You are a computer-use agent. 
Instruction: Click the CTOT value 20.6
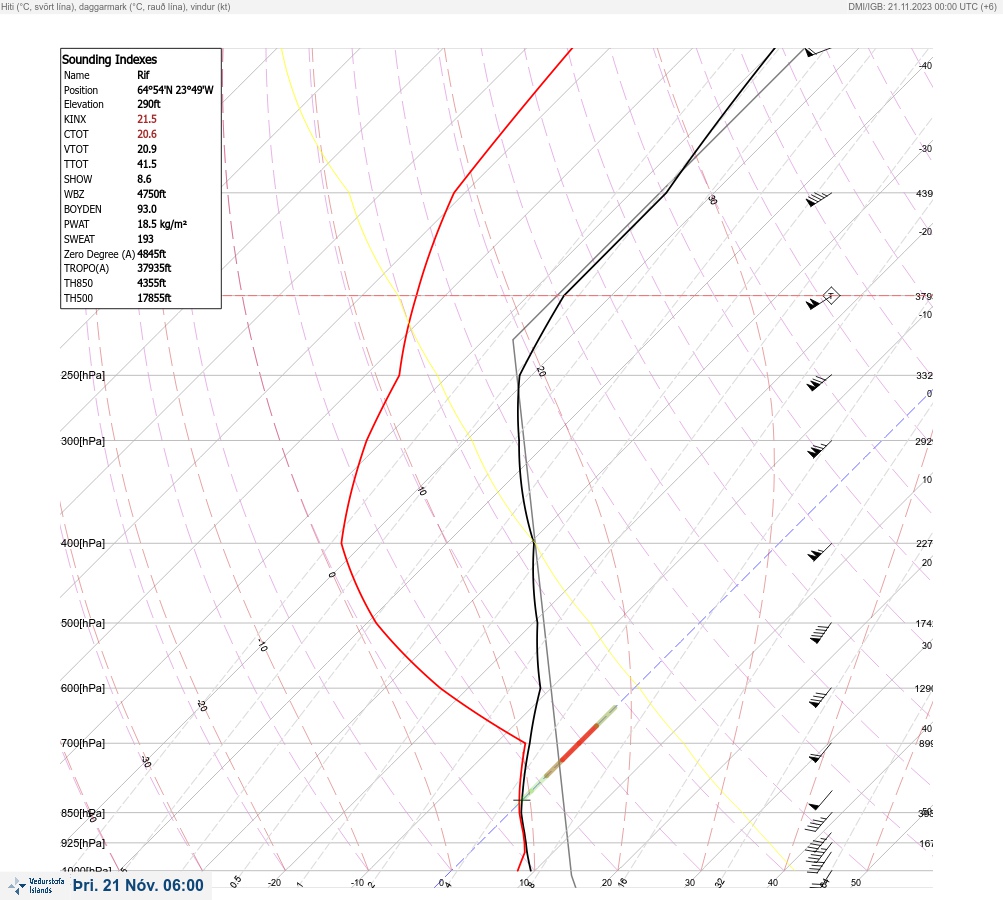pos(147,134)
